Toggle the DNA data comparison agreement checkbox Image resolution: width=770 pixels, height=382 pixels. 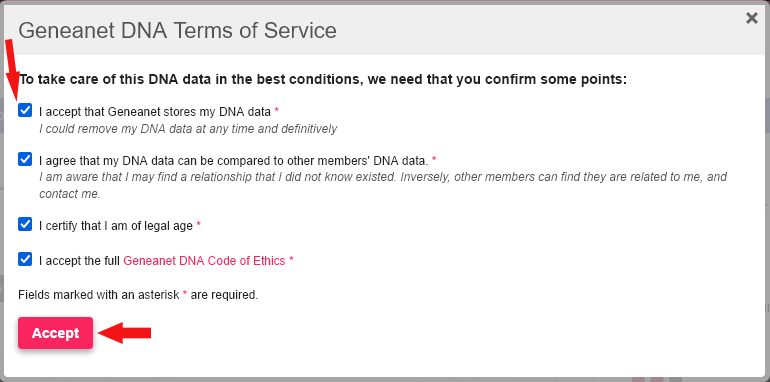[25, 159]
